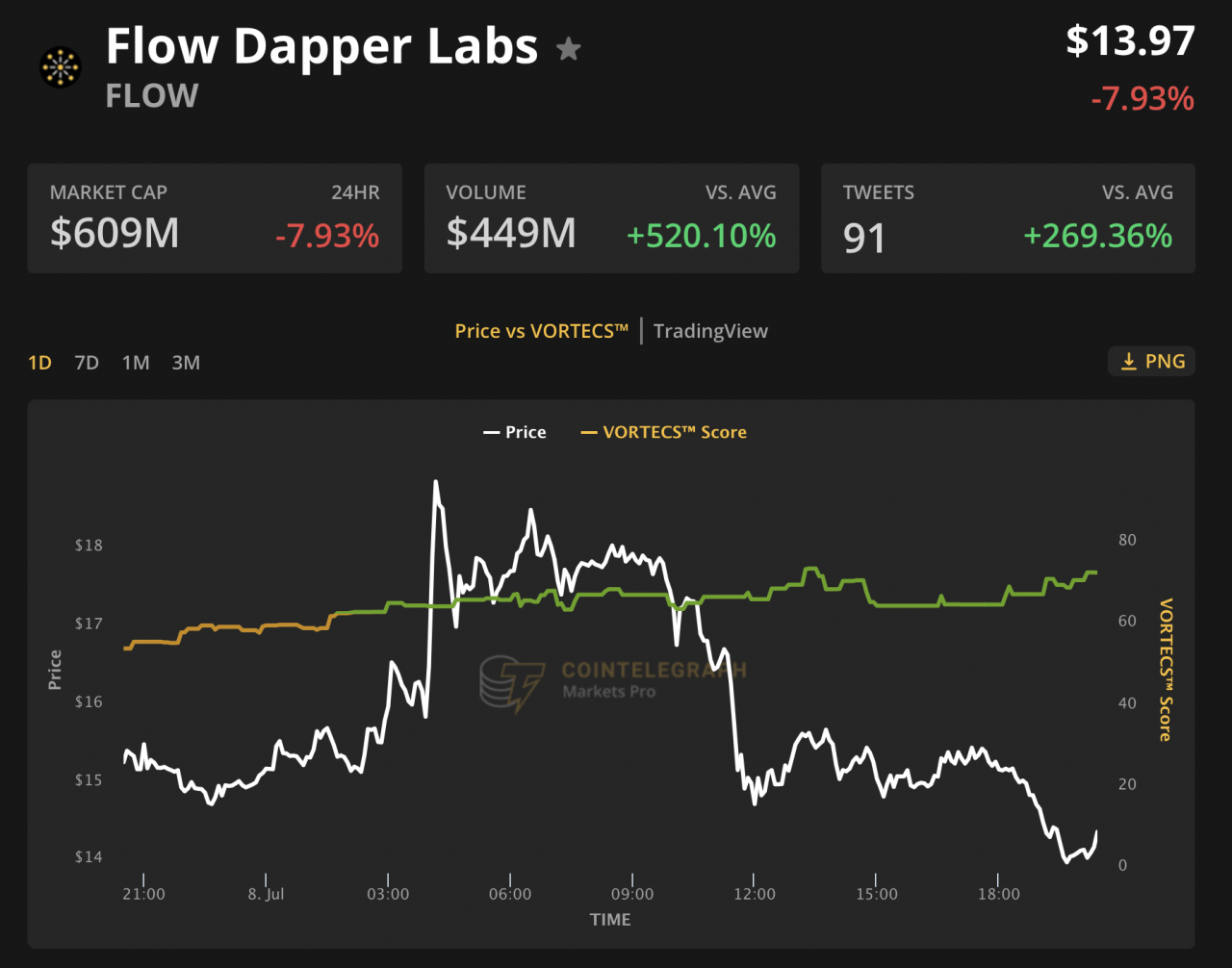Viewport: 1232px width, 968px height.
Task: Switch chart range to 7D
Action: pyautogui.click(x=87, y=363)
